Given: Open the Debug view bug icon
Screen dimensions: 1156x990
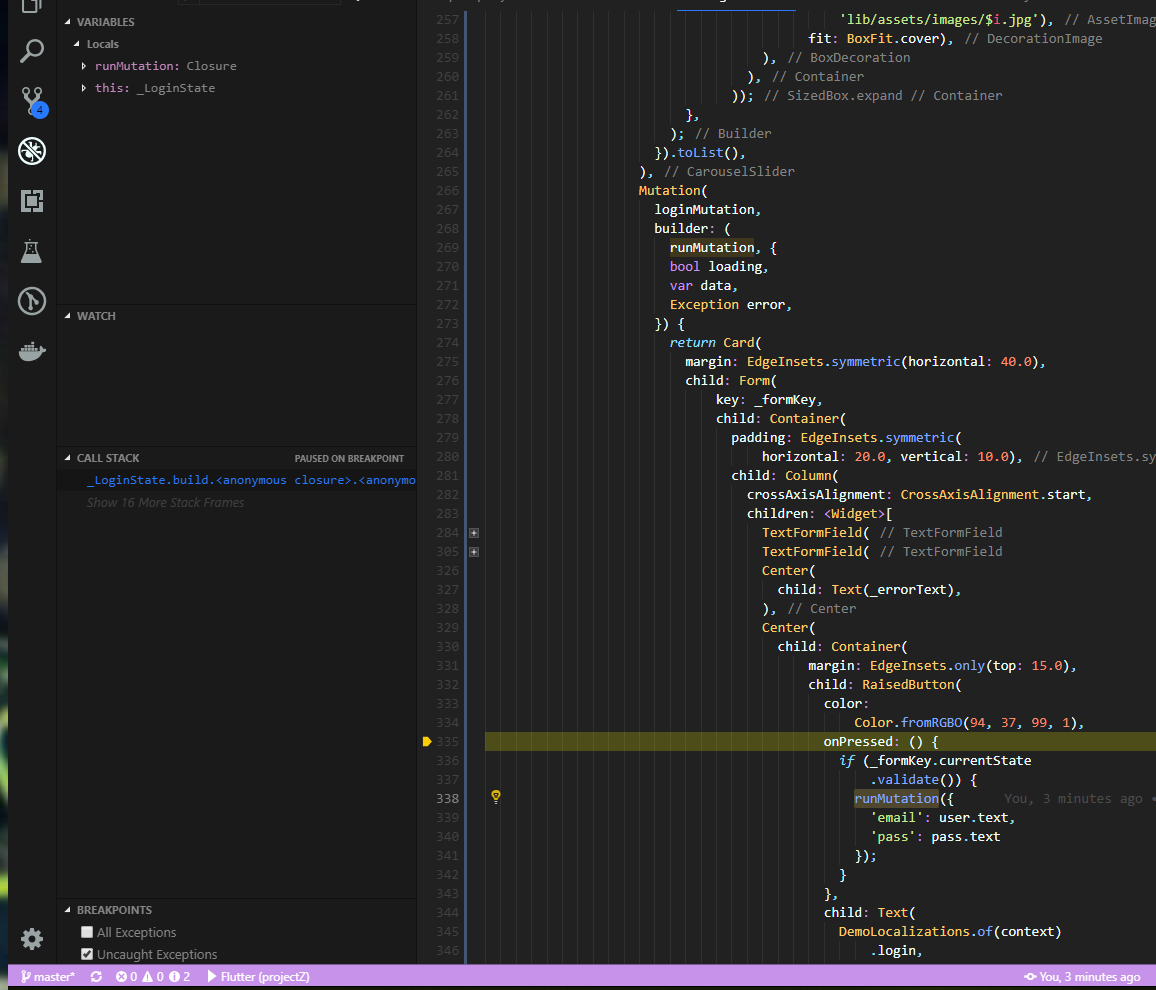Looking at the screenshot, I should pos(32,151).
